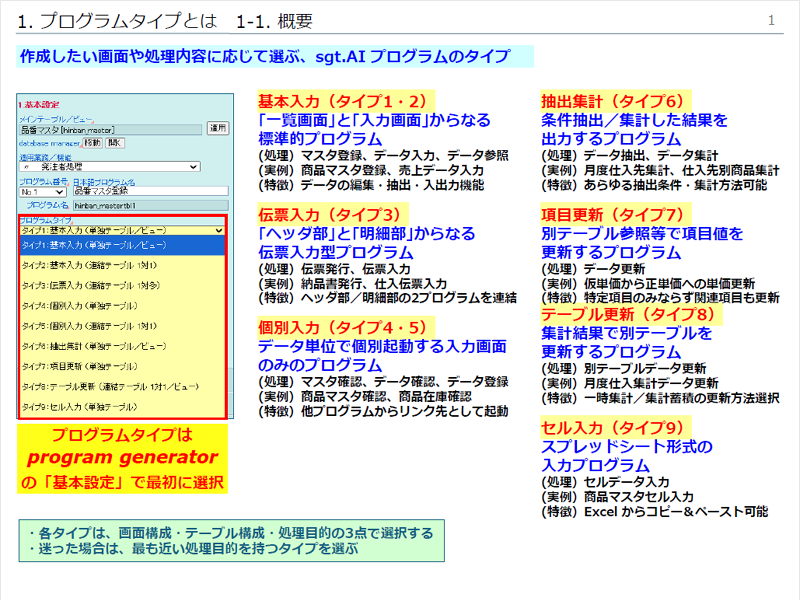Click the 適用 button beside main table

tap(218, 128)
